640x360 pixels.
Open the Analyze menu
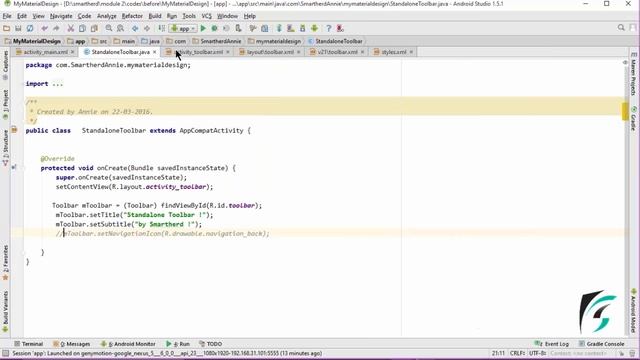click(x=107, y=16)
